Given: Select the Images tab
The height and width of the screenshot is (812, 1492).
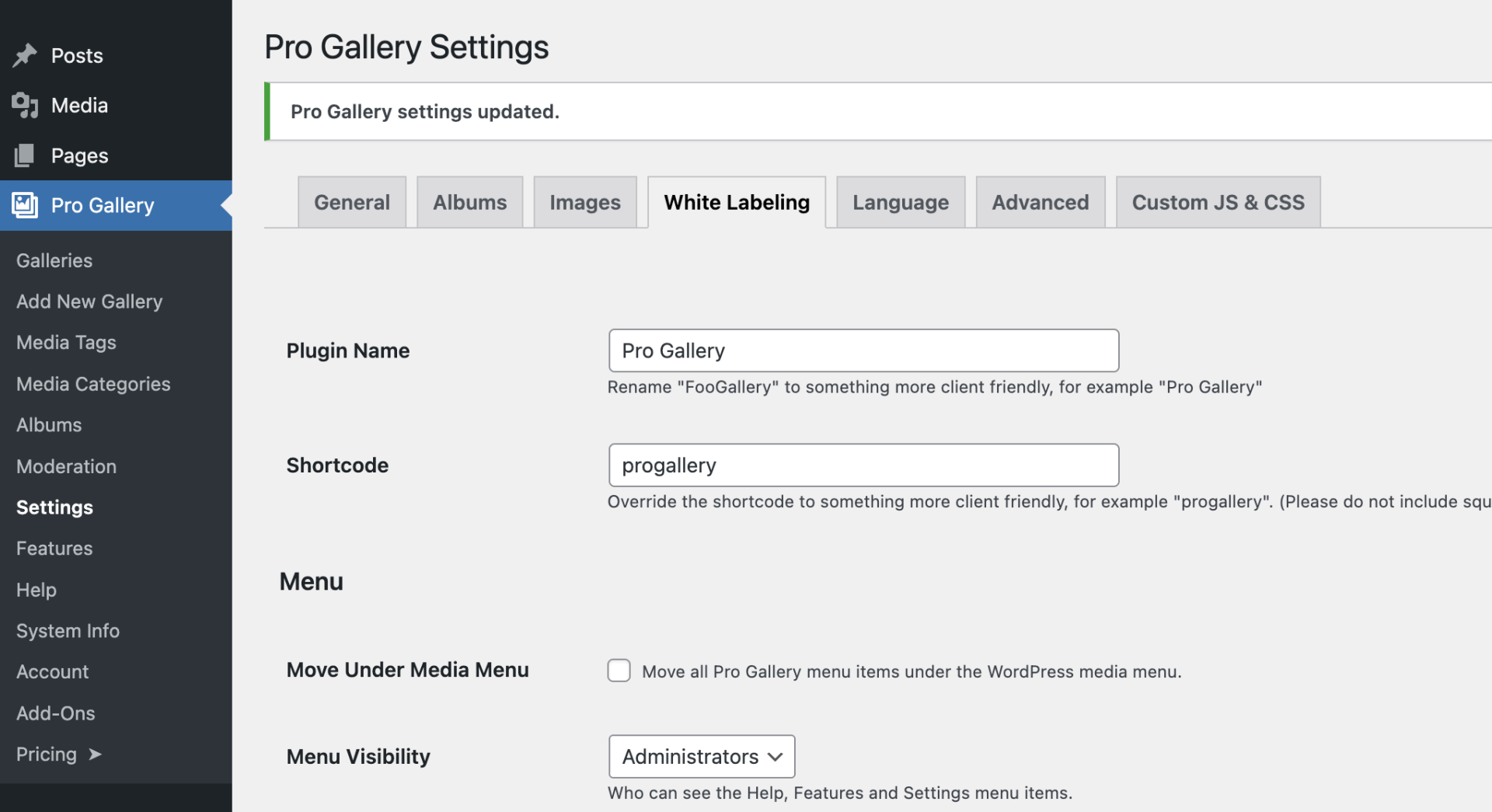Looking at the screenshot, I should click(x=584, y=202).
